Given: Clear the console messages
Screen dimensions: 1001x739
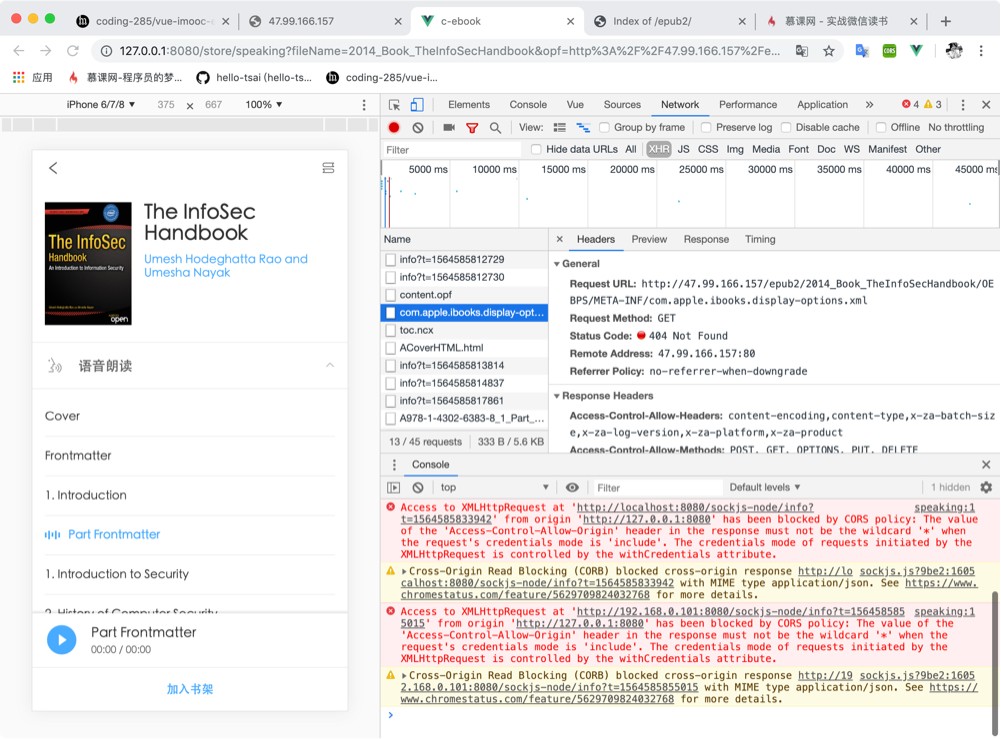Looking at the screenshot, I should point(418,488).
